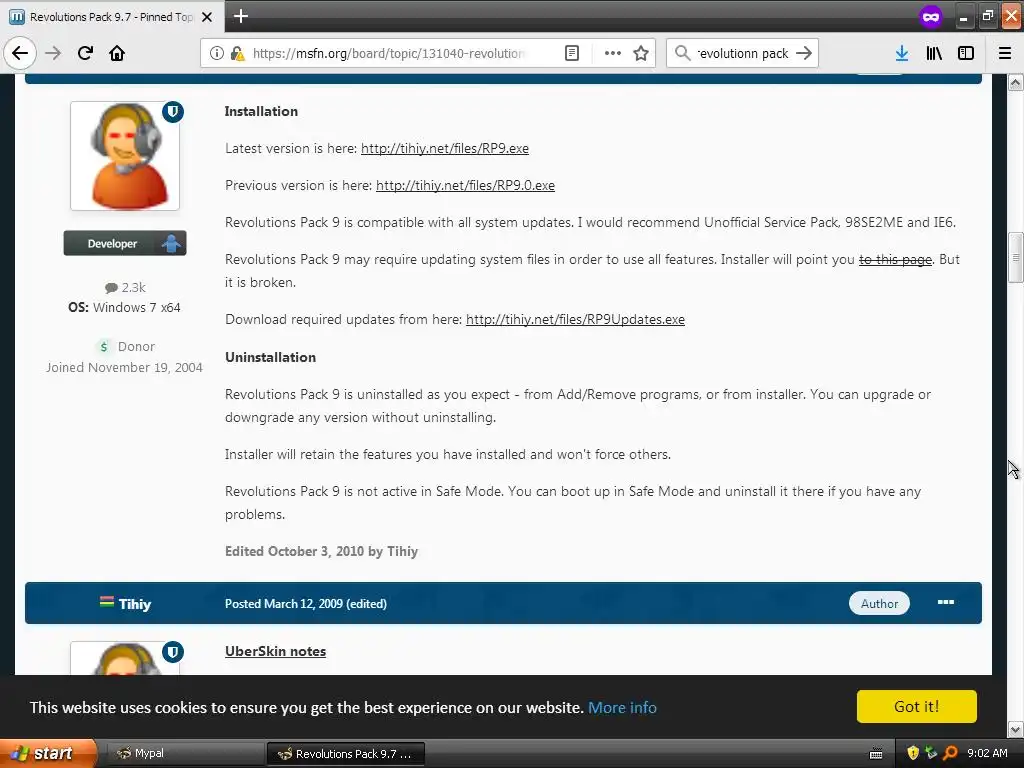This screenshot has height=768, width=1024.
Task: Toggle reader view for this page
Action: click(571, 53)
